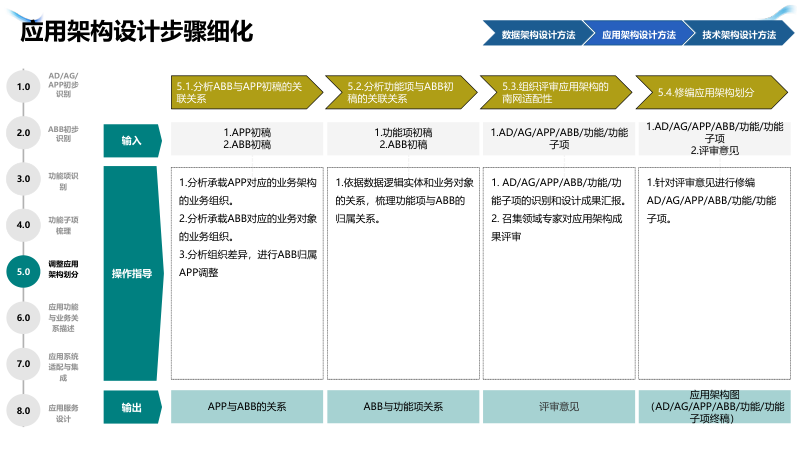
Task: Click guidance text '1.针对评审意见进行修编'
Action: coord(701,183)
